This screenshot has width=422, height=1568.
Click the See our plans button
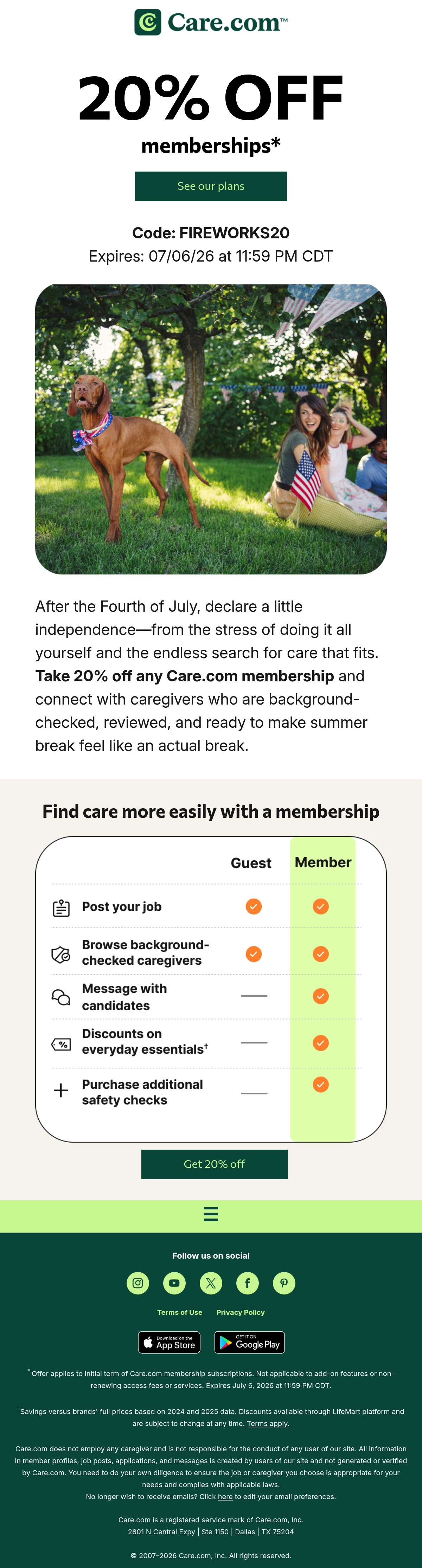click(211, 186)
